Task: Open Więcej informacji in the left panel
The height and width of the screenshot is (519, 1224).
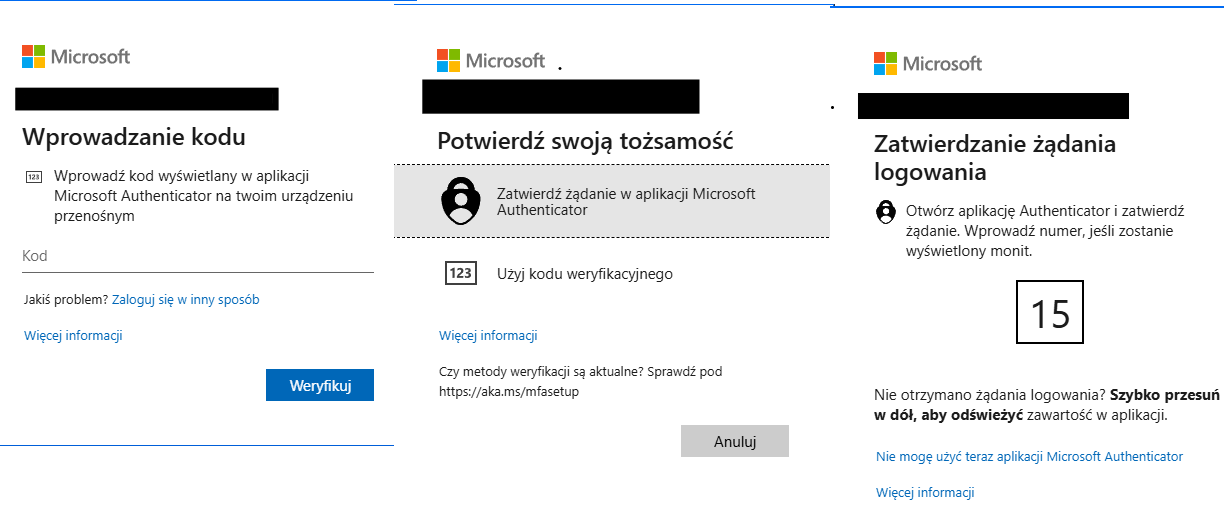Action: 73,335
